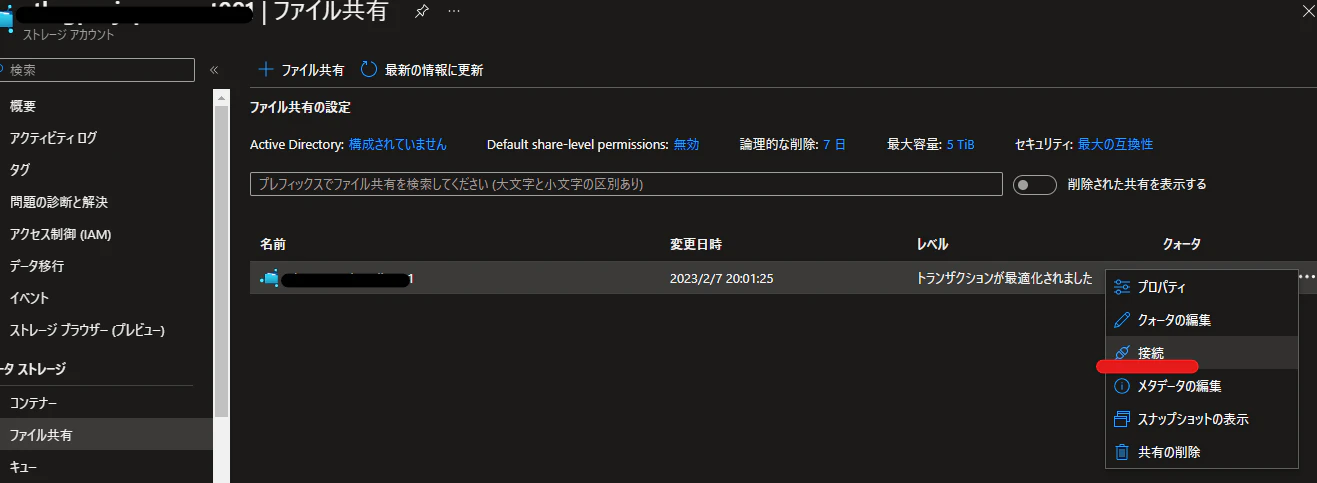
Task: Click the sidebar 検索 box
Action: pyautogui.click(x=97, y=70)
